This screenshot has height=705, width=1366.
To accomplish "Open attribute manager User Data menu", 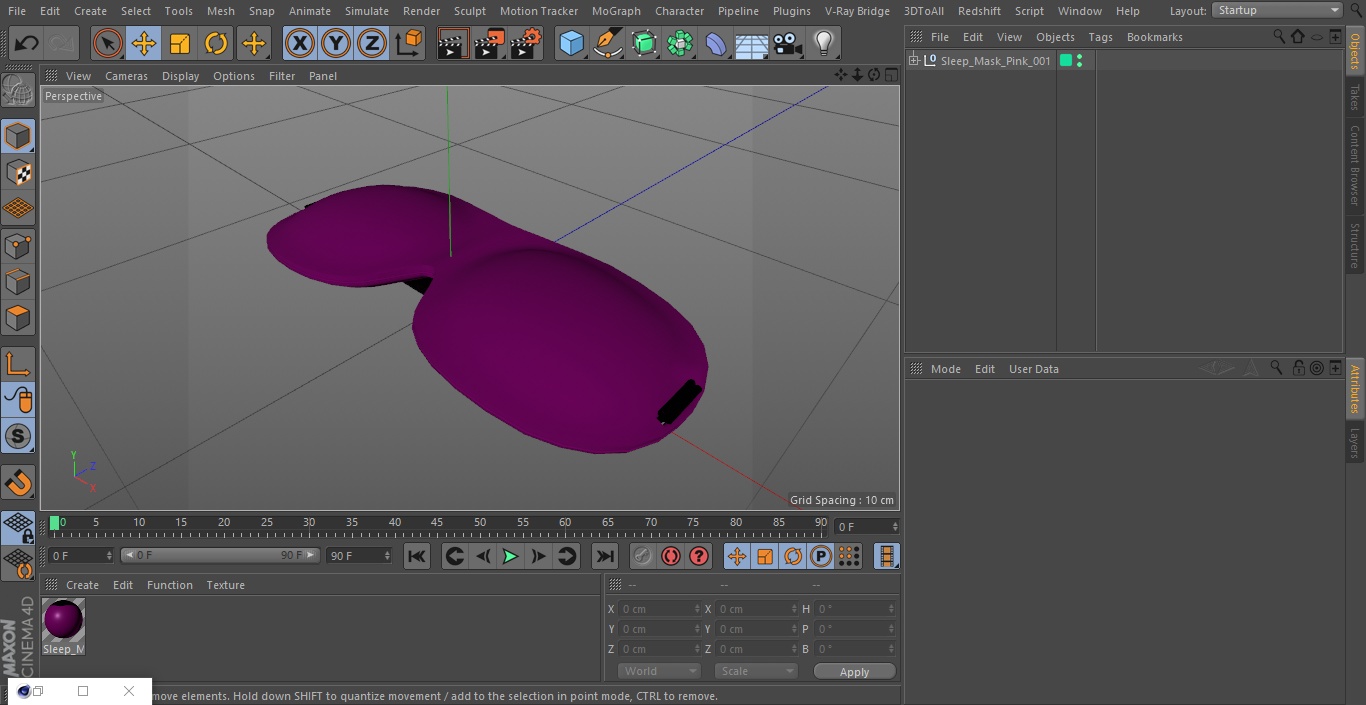I will coord(1033,369).
